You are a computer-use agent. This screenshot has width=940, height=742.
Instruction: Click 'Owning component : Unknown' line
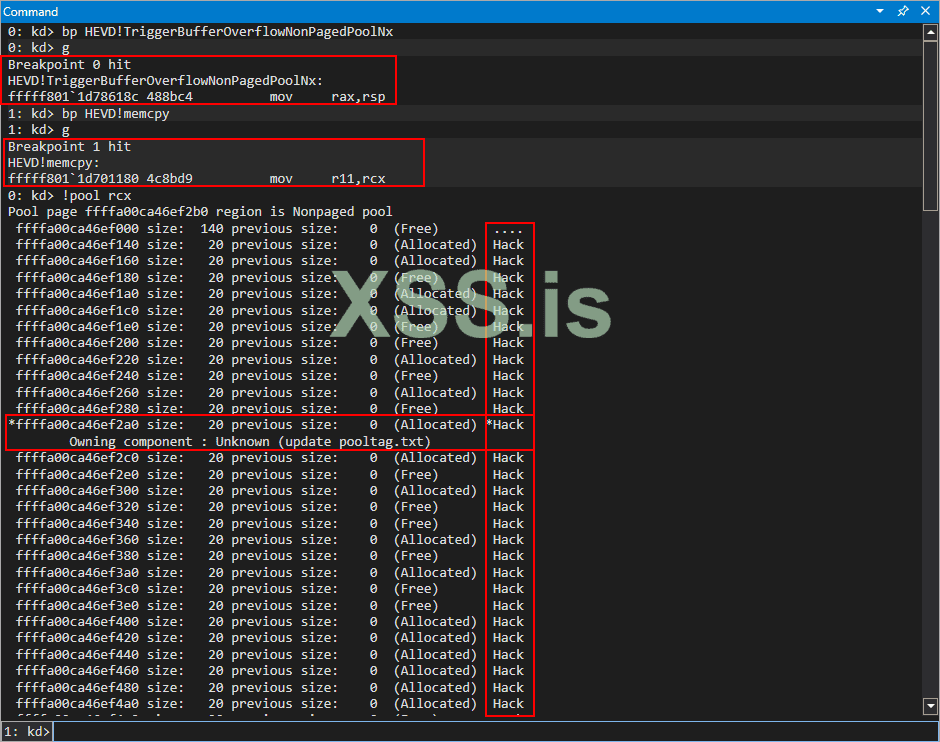[x=249, y=441]
